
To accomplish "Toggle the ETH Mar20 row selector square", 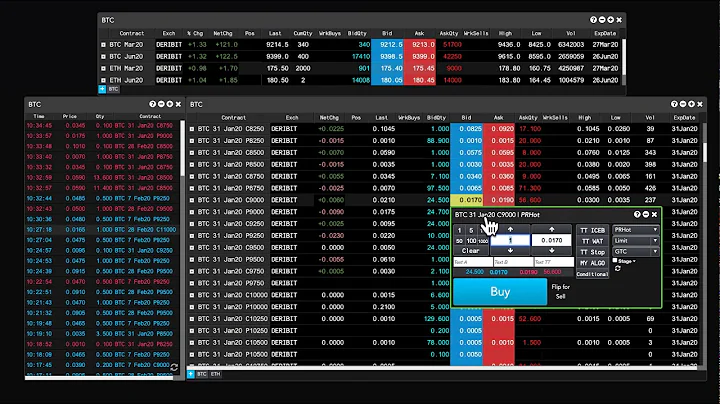I will pyautogui.click(x=103, y=69).
